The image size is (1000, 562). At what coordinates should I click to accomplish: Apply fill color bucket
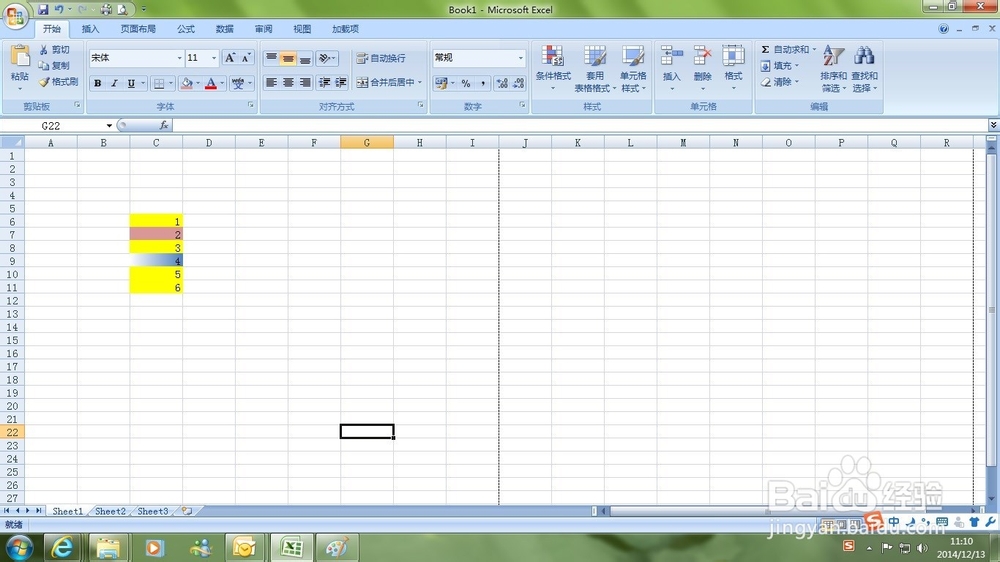coord(187,84)
